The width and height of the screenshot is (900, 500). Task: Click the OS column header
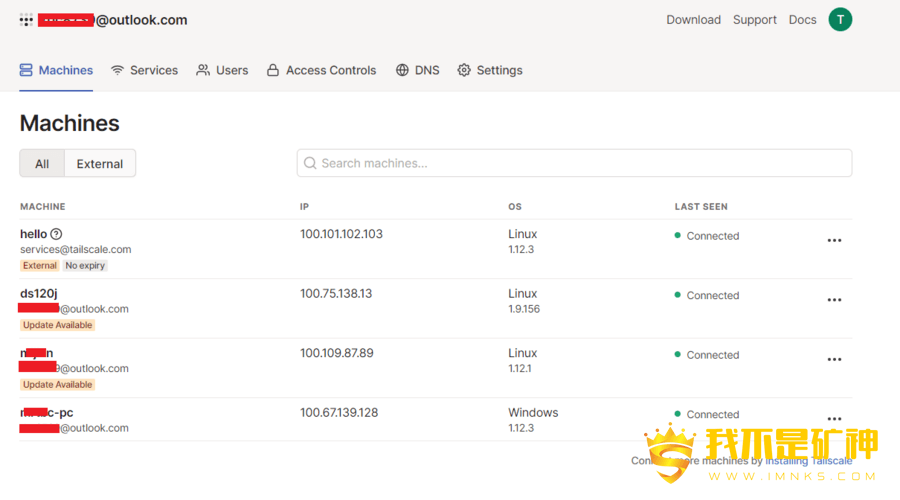515,207
